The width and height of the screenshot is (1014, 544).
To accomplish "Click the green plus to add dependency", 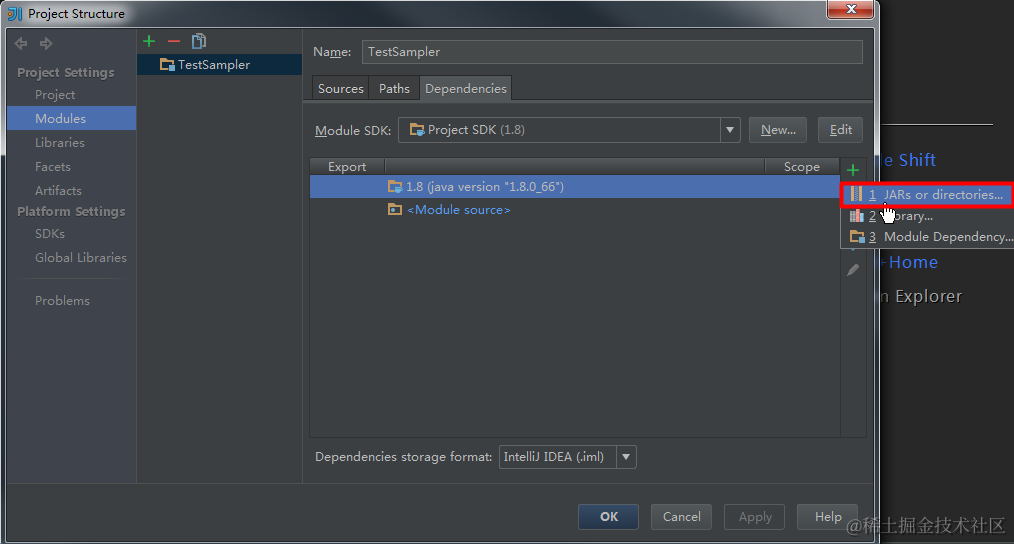I will pos(853,170).
